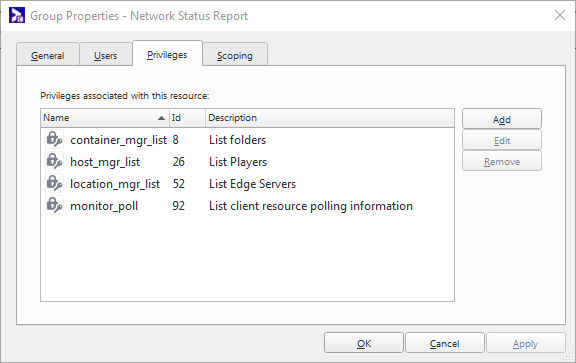
Task: Click the Id value 26
Action: (179, 162)
